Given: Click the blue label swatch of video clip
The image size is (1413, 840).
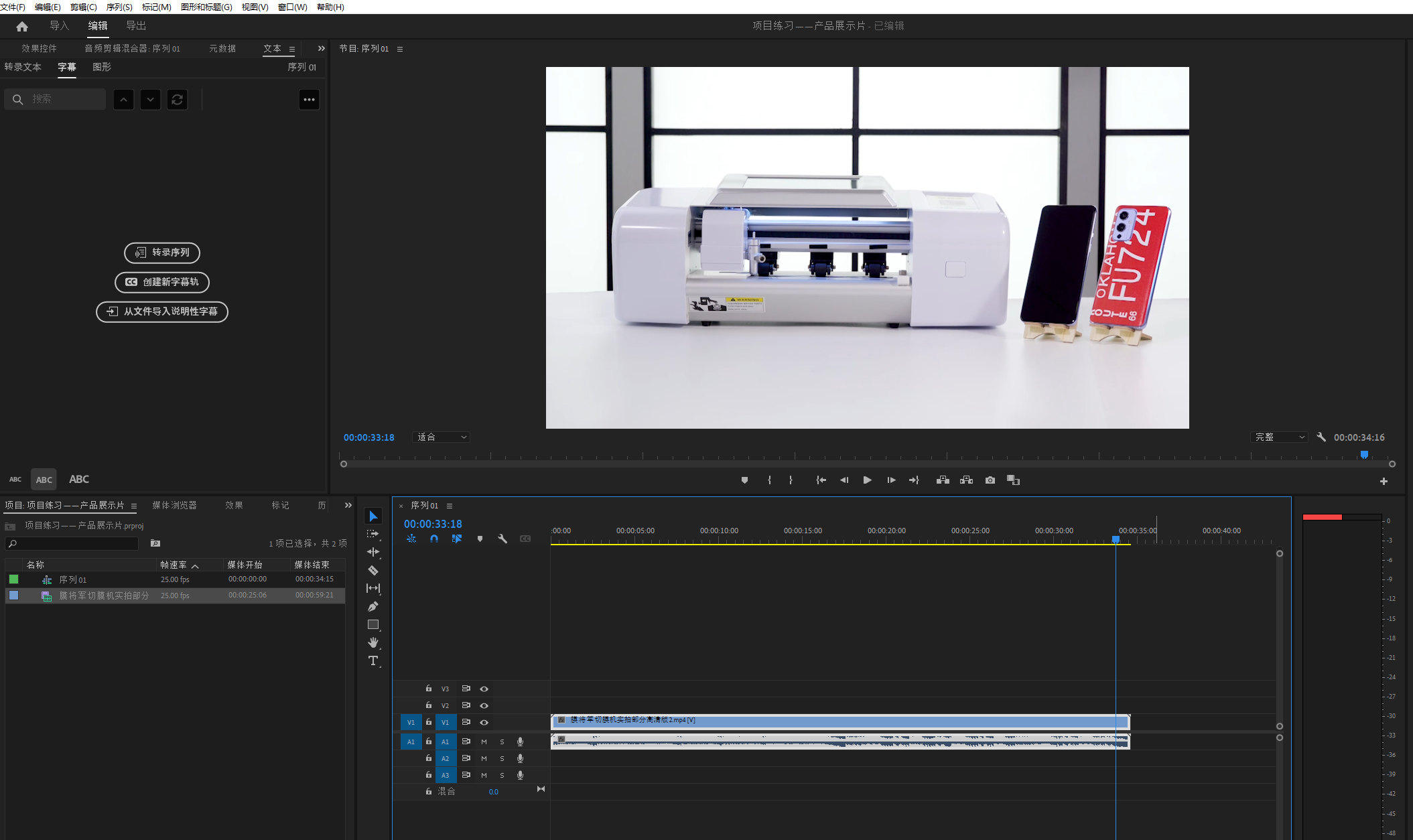Looking at the screenshot, I should tap(13, 595).
